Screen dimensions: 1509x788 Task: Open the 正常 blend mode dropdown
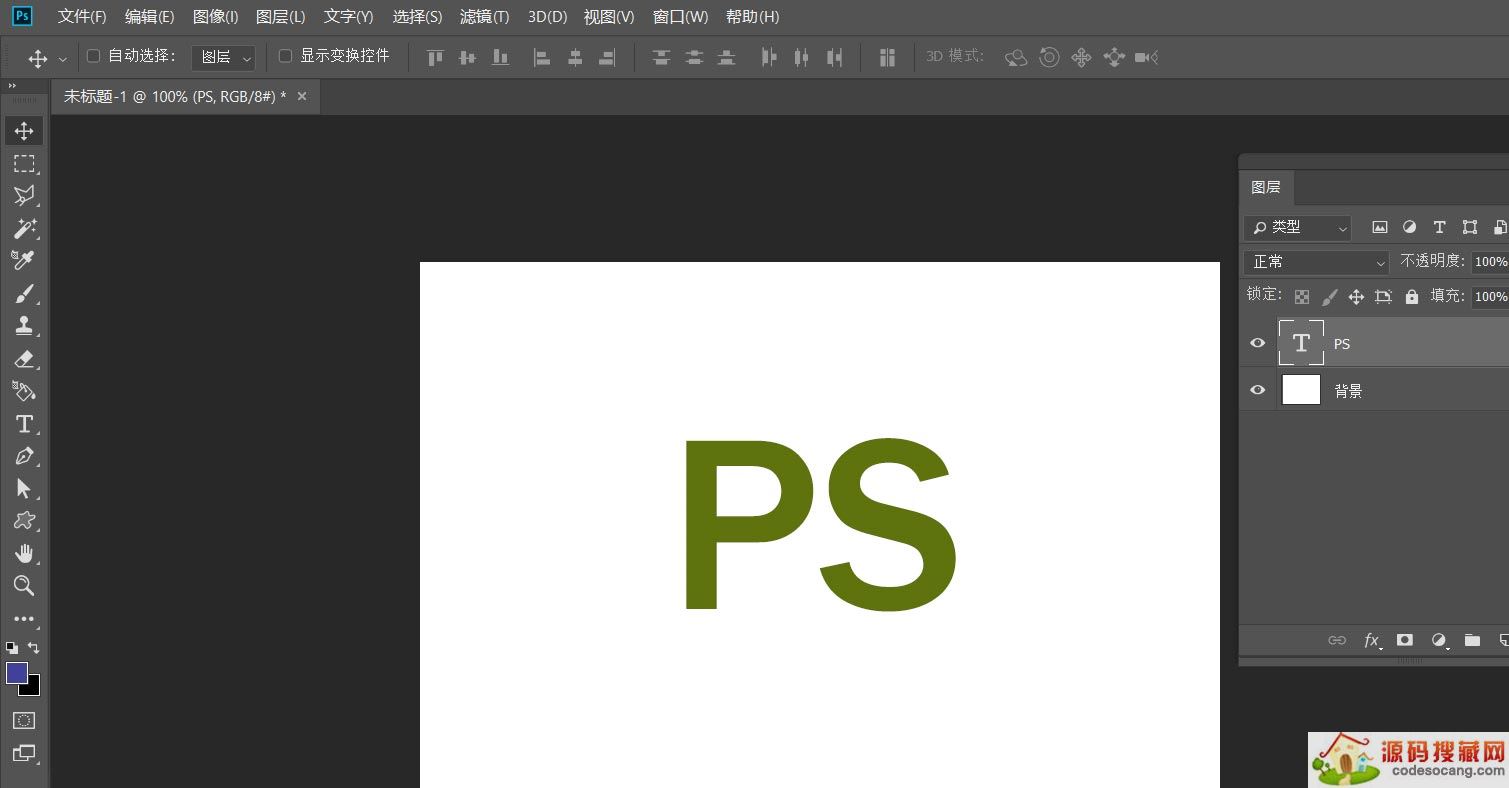point(1317,262)
